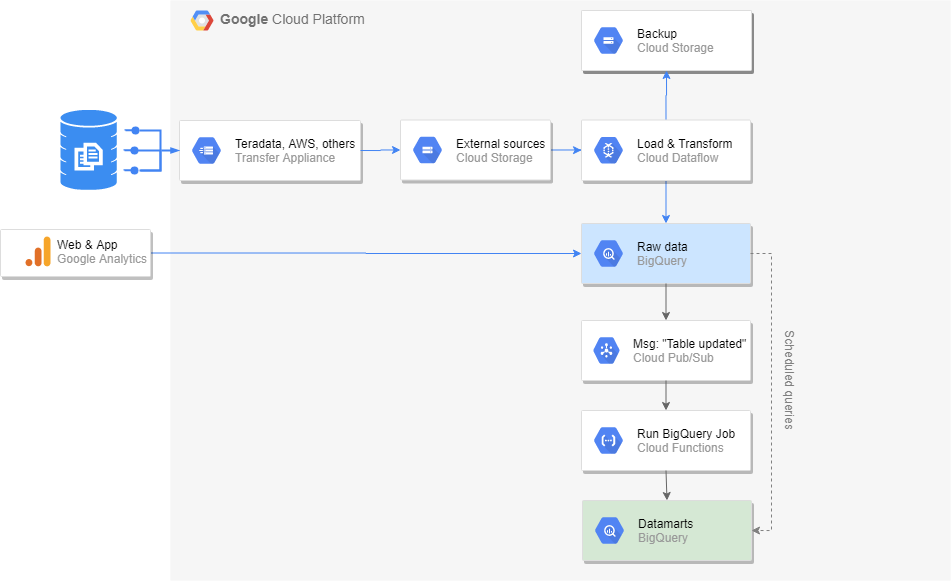Image resolution: width=952 pixels, height=582 pixels.
Task: Select the blue database cylinder icon
Action: coord(88,150)
